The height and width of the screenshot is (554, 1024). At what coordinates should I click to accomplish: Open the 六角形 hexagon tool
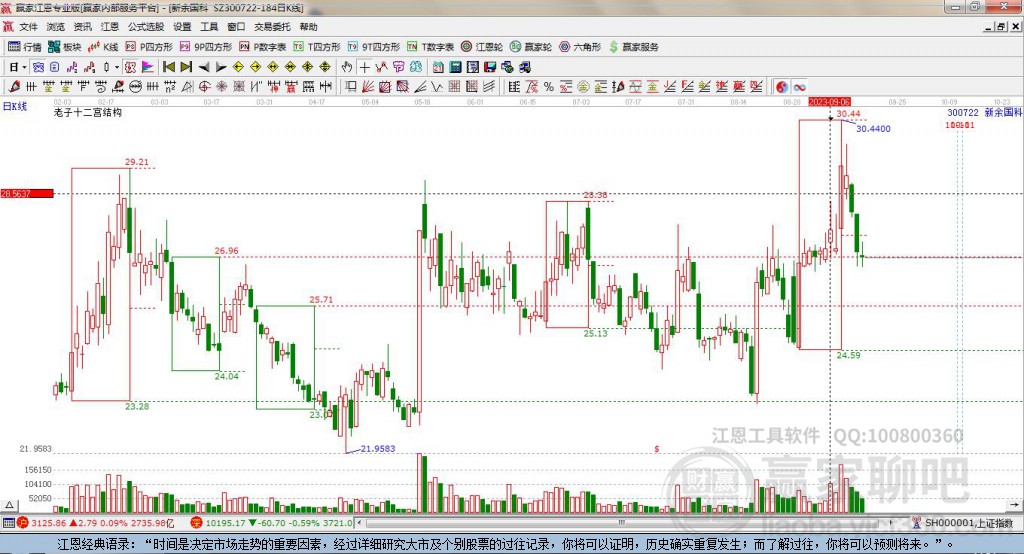pos(580,46)
